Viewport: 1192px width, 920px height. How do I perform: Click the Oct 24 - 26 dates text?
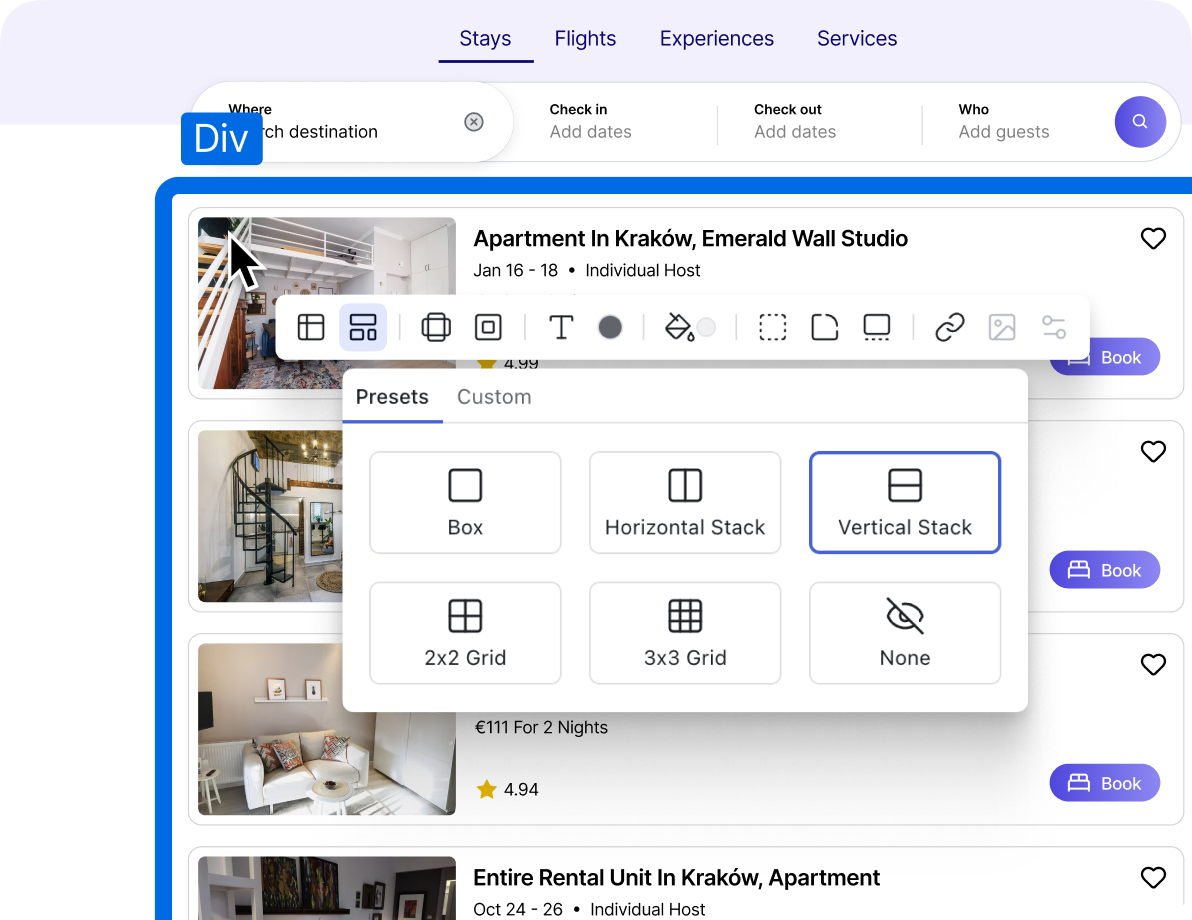(518, 909)
